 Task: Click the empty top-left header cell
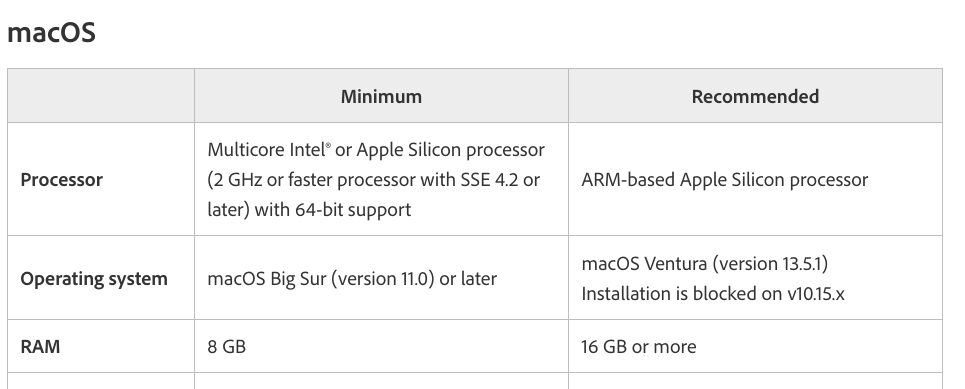(x=101, y=95)
